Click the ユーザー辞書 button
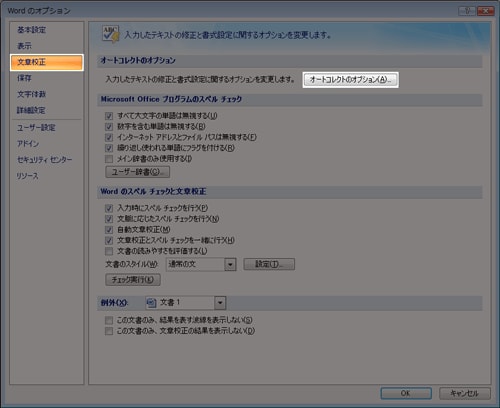 point(138,172)
